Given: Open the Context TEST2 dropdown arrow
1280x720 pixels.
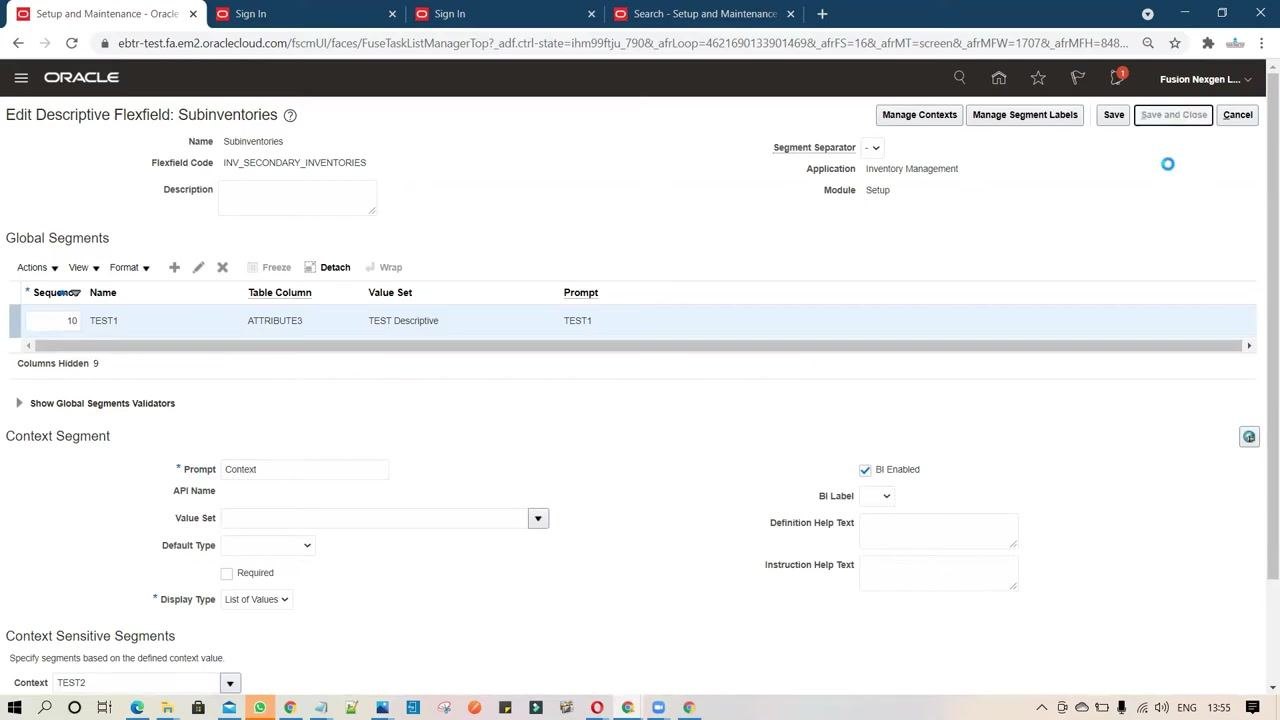Looking at the screenshot, I should click(230, 683).
